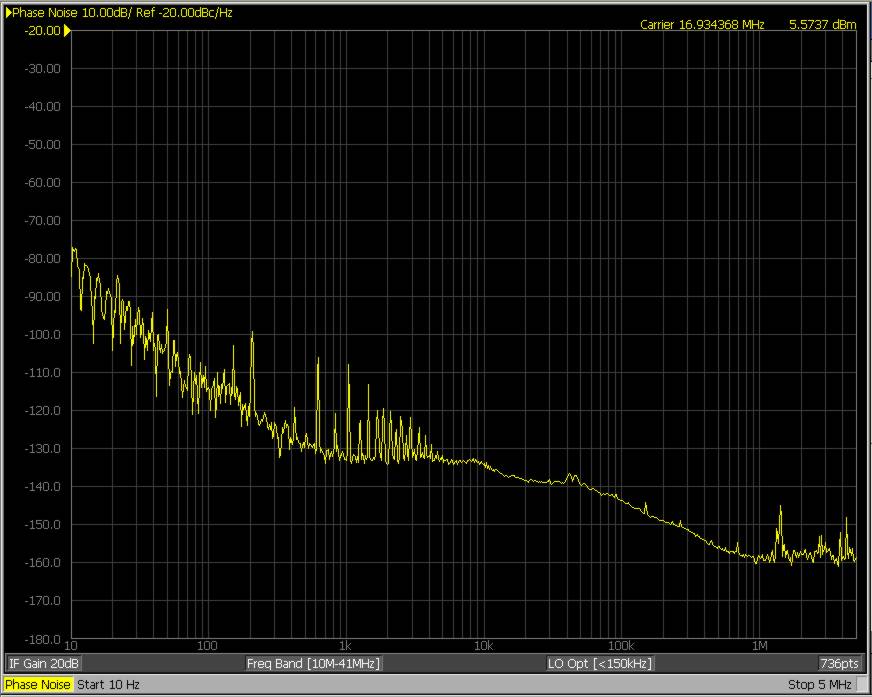The width and height of the screenshot is (872, 697).
Task: Click the 5.5737 dBm carrier power readout
Action: pos(823,25)
